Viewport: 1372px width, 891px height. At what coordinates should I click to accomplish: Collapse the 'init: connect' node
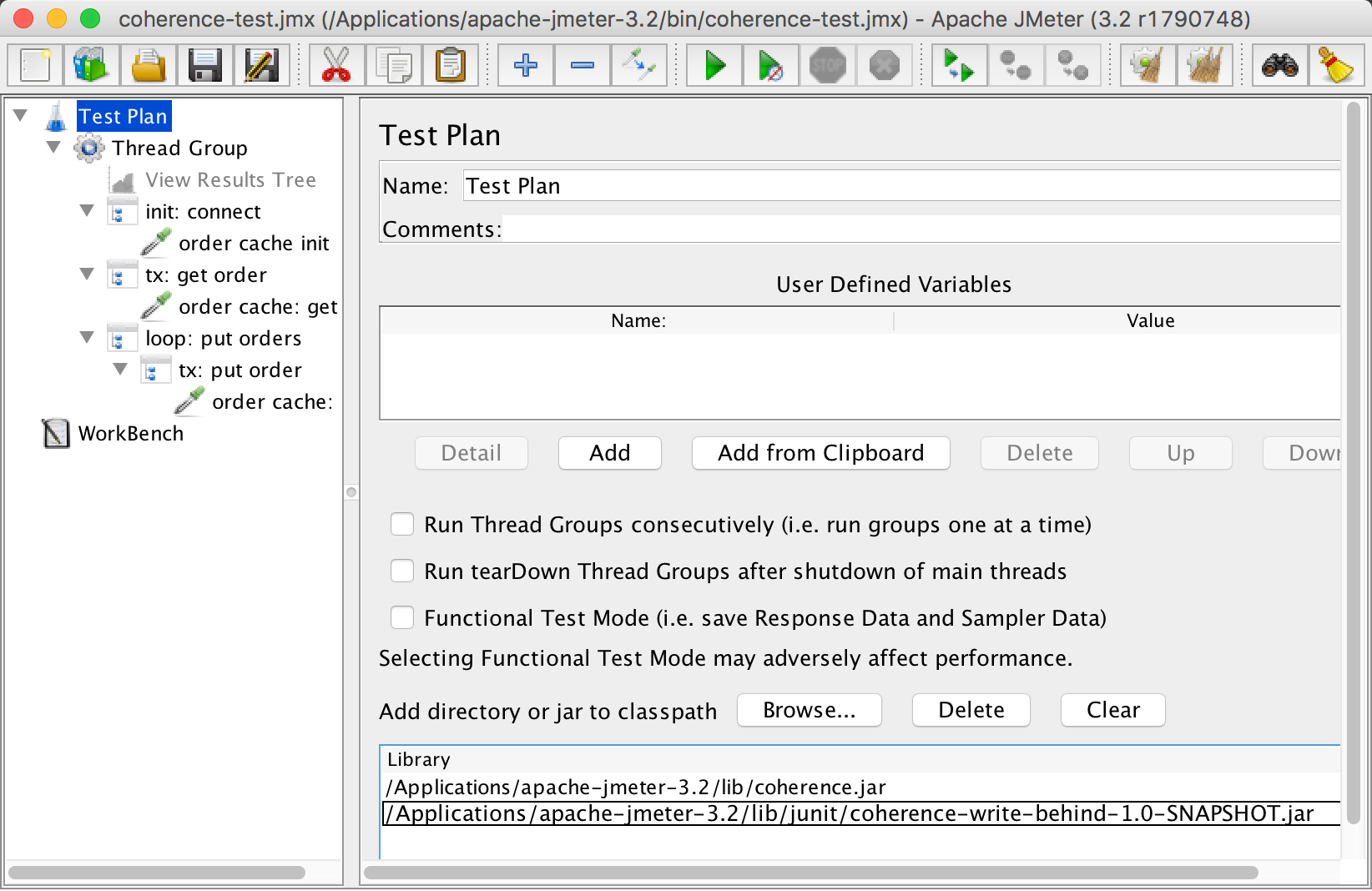(x=88, y=210)
